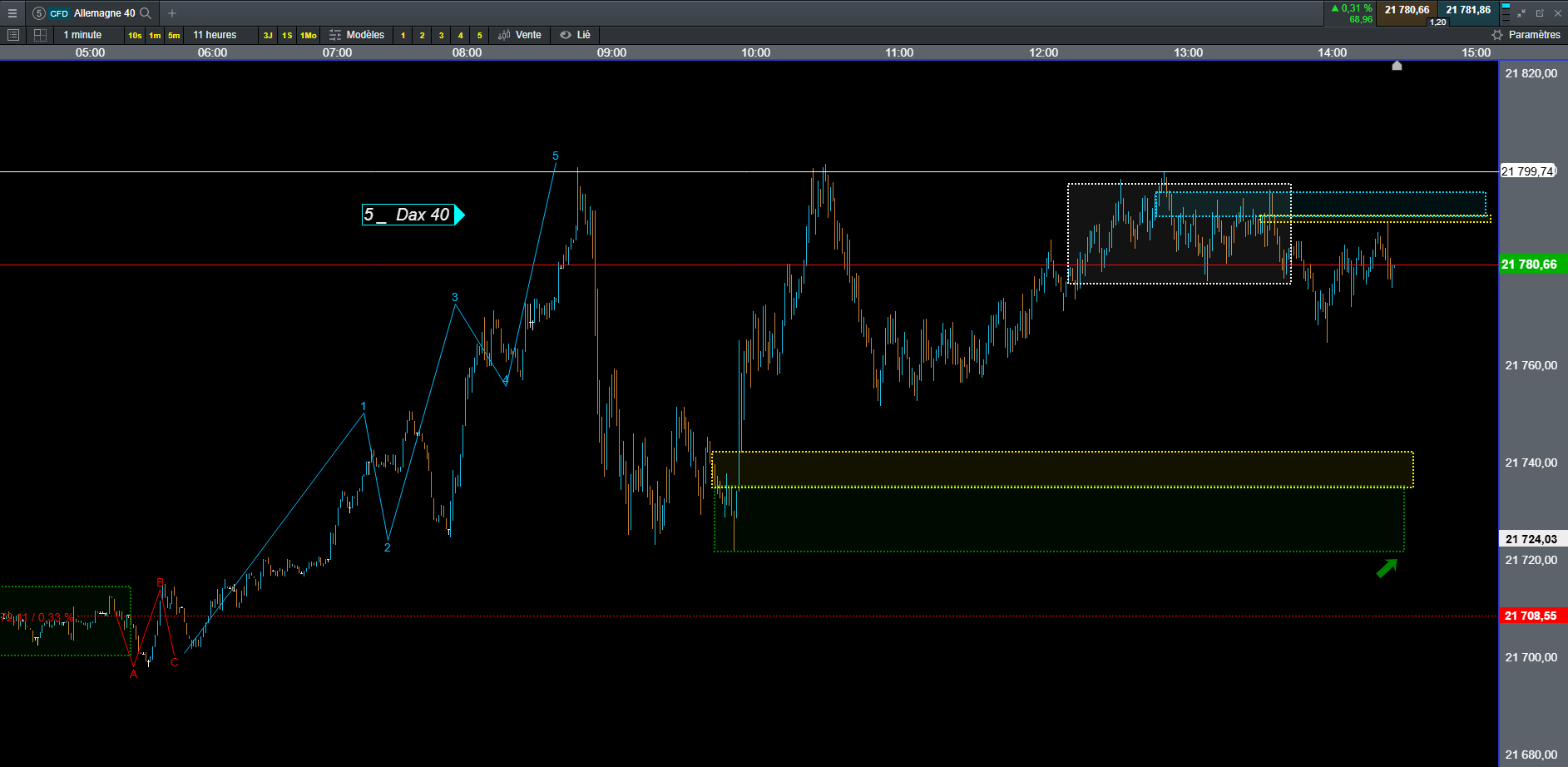Click the bid price 21 780,66 box
The width and height of the screenshot is (1568, 767).
click(1407, 10)
